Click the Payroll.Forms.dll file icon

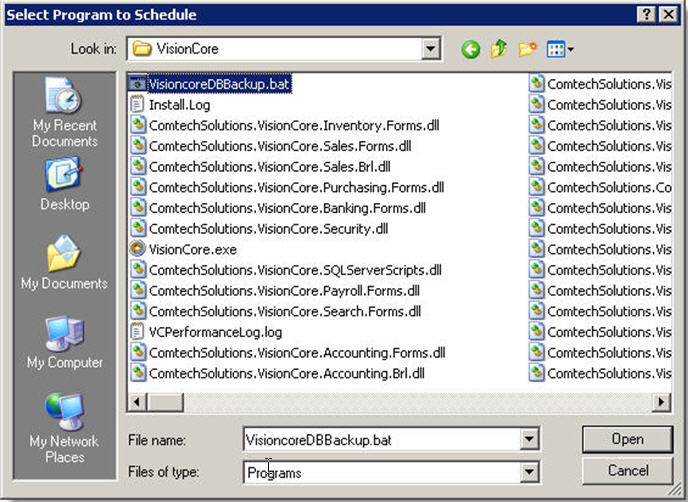pos(138,290)
